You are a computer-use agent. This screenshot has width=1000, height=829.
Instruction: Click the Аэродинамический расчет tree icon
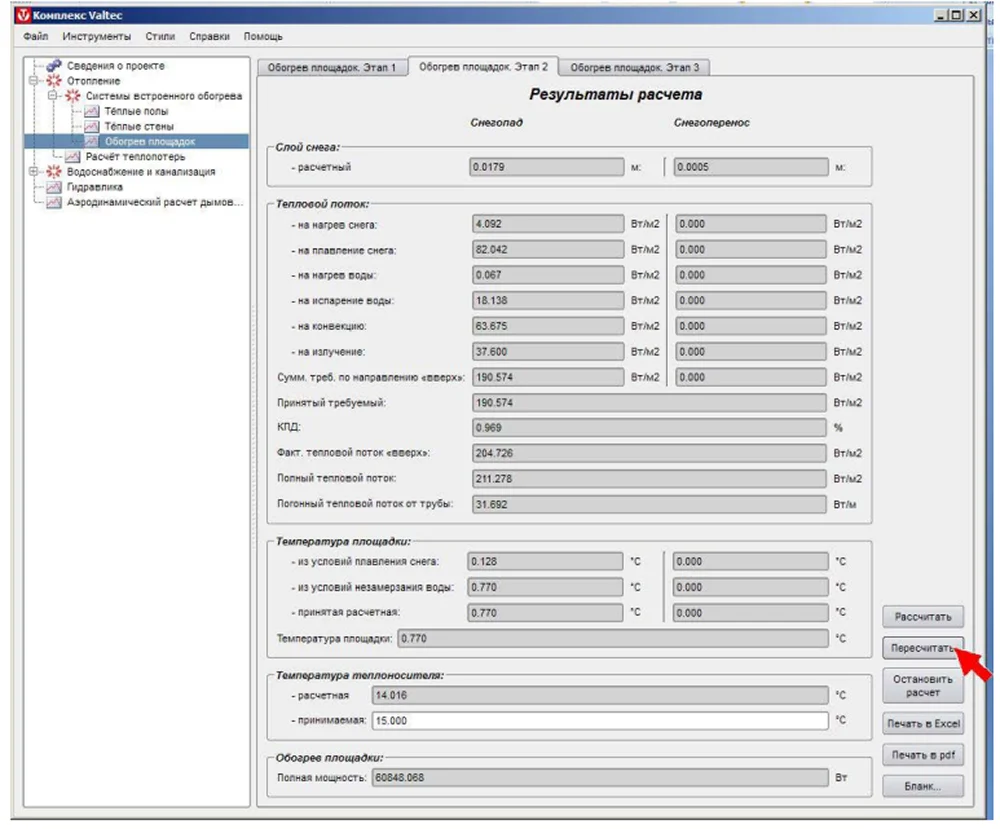(x=54, y=202)
